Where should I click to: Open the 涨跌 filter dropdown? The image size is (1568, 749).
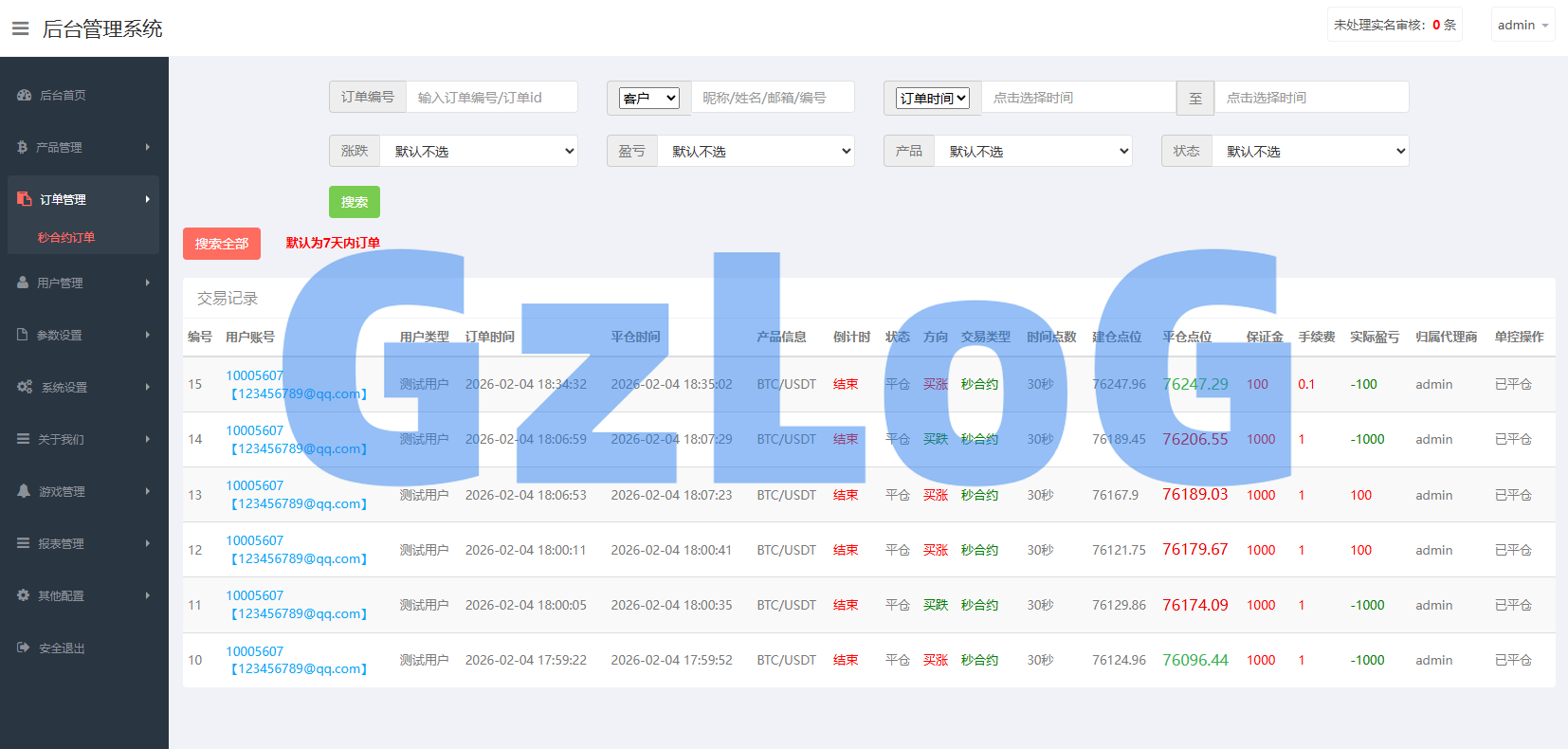pyautogui.click(x=478, y=152)
